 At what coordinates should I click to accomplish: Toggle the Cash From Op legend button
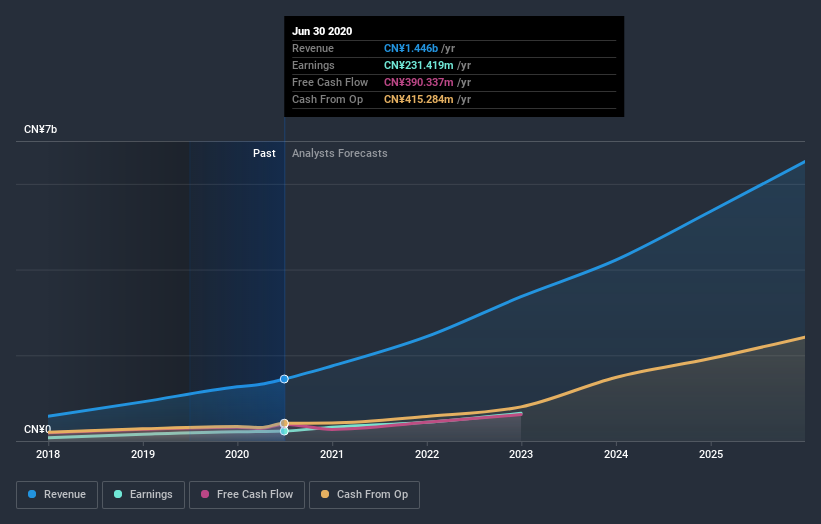[364, 495]
